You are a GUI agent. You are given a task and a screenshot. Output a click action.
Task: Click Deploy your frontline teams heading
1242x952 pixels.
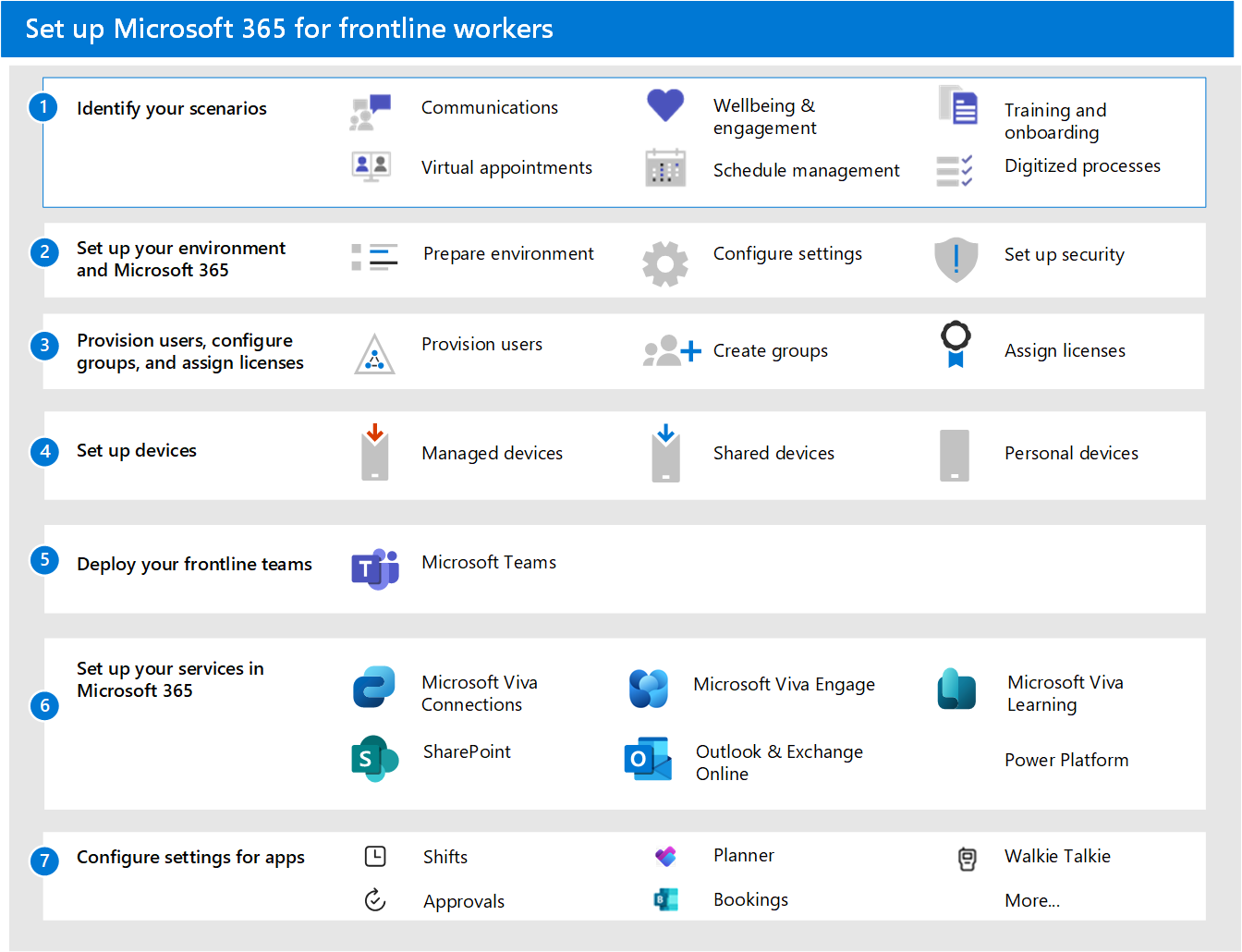(194, 564)
